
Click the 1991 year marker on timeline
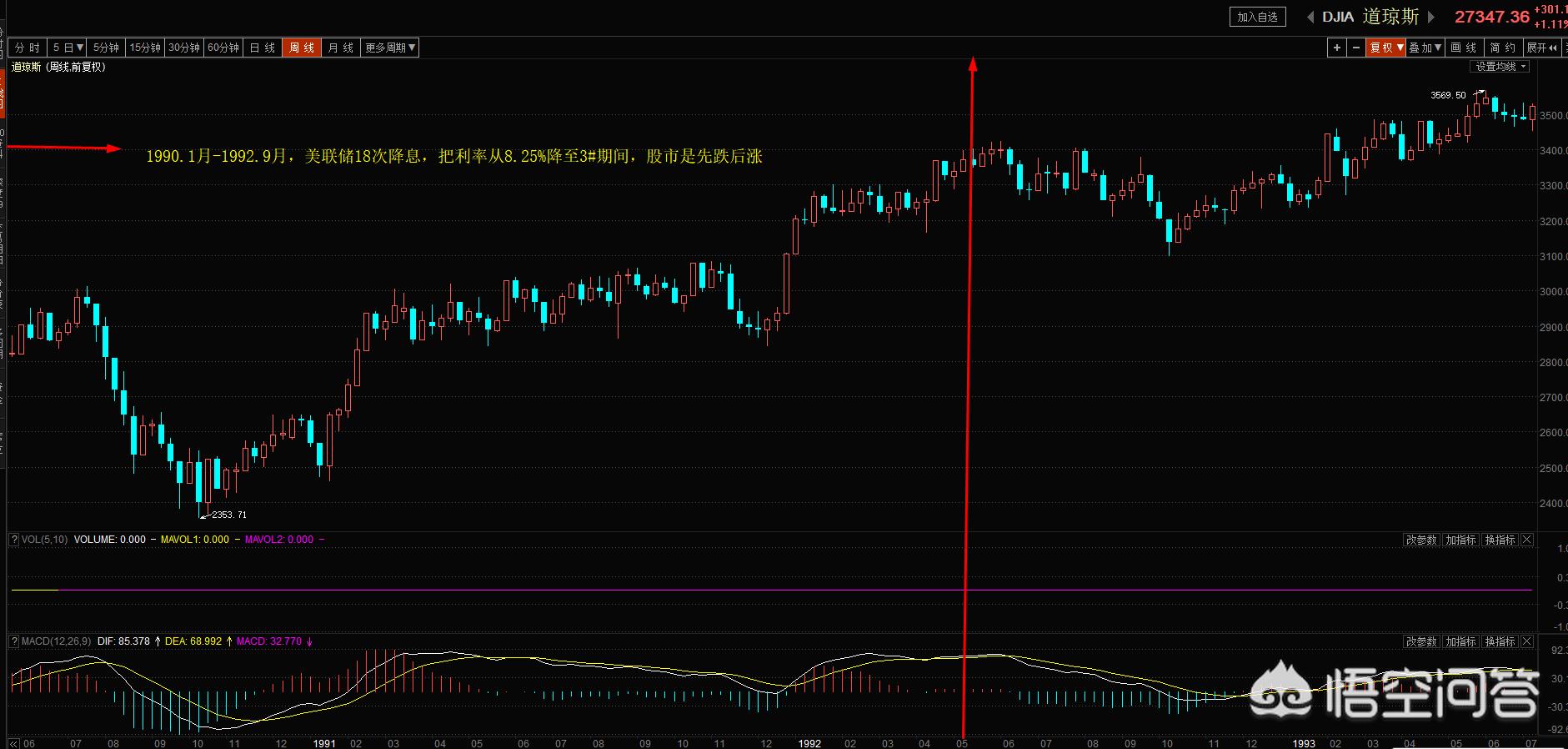tap(324, 743)
